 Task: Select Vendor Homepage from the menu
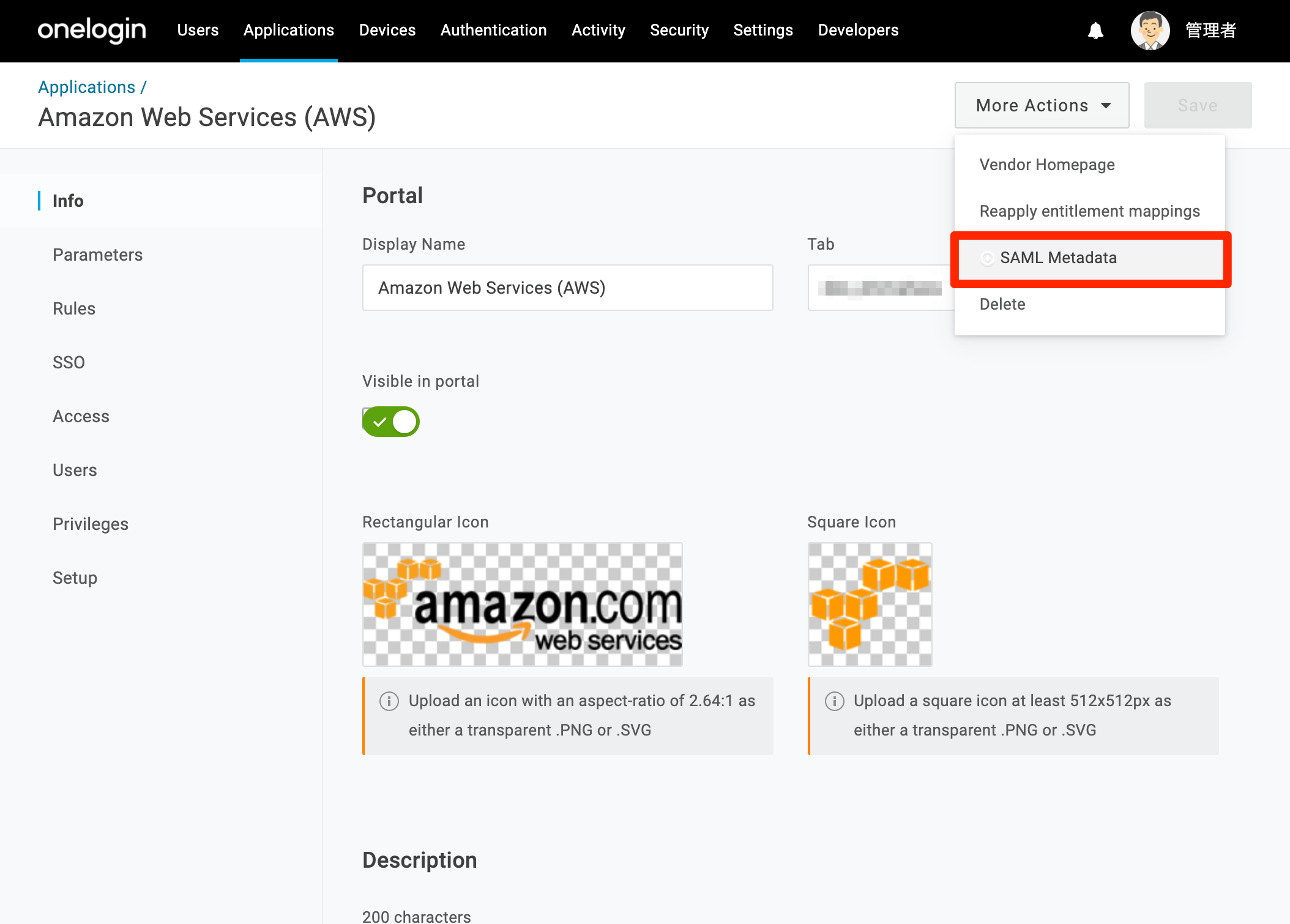click(1089, 165)
